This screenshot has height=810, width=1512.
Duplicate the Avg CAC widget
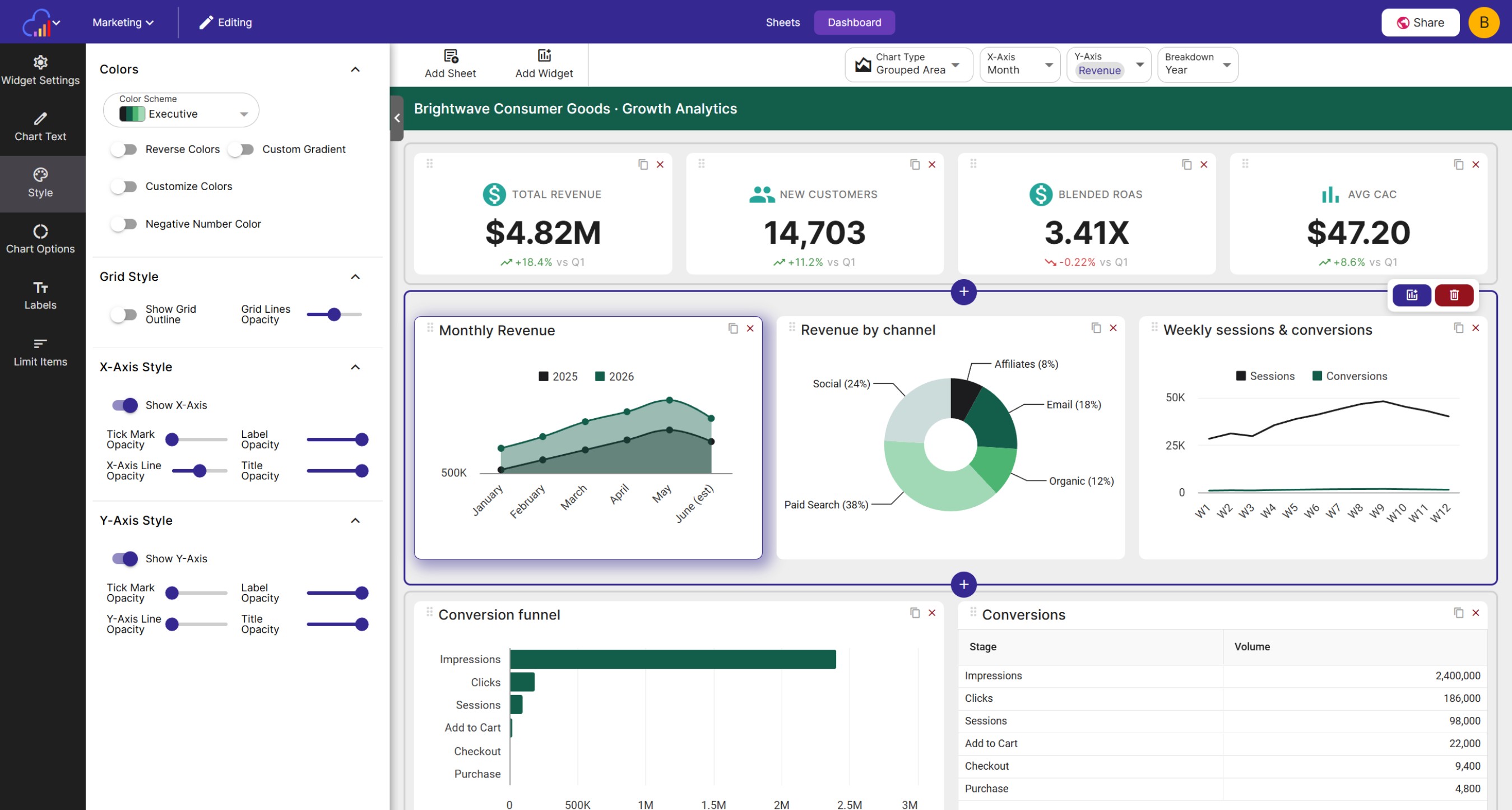pos(1459,164)
